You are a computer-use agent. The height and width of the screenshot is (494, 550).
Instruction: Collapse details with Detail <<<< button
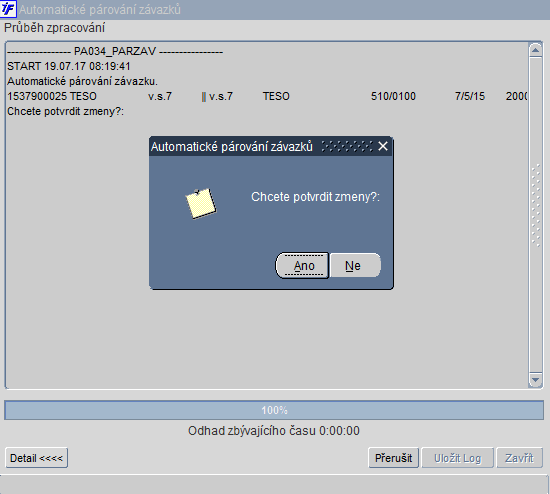click(36, 458)
